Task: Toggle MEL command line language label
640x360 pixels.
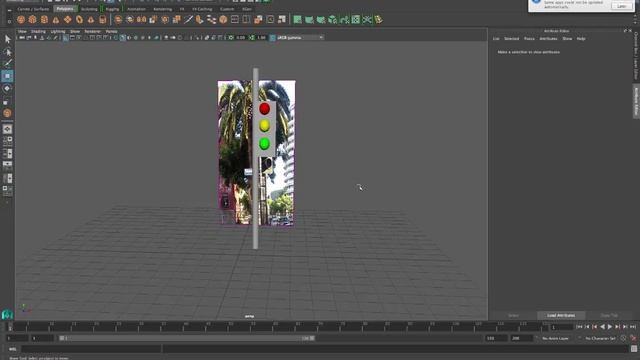Action: click(x=13, y=349)
